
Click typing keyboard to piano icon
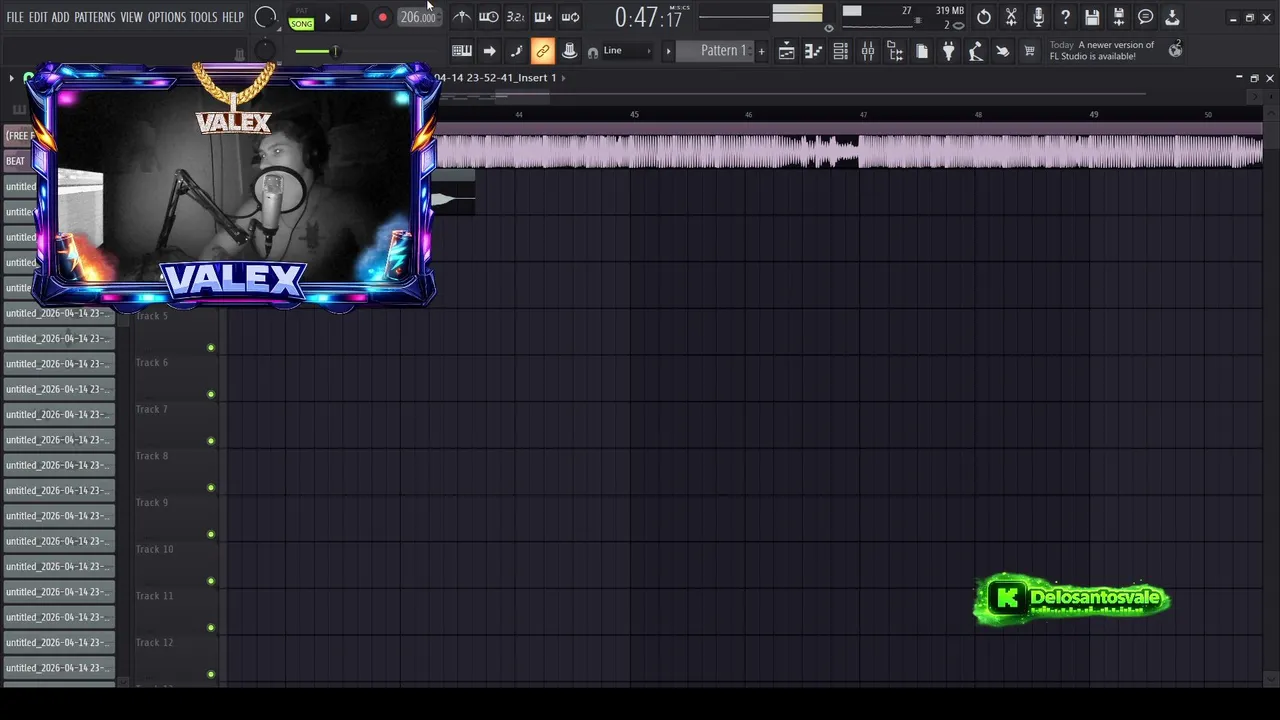(462, 51)
